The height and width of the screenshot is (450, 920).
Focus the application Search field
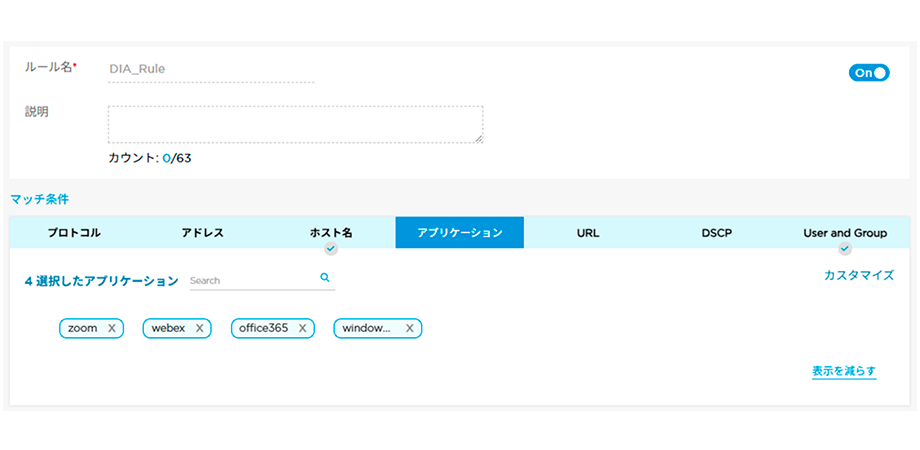pos(250,281)
